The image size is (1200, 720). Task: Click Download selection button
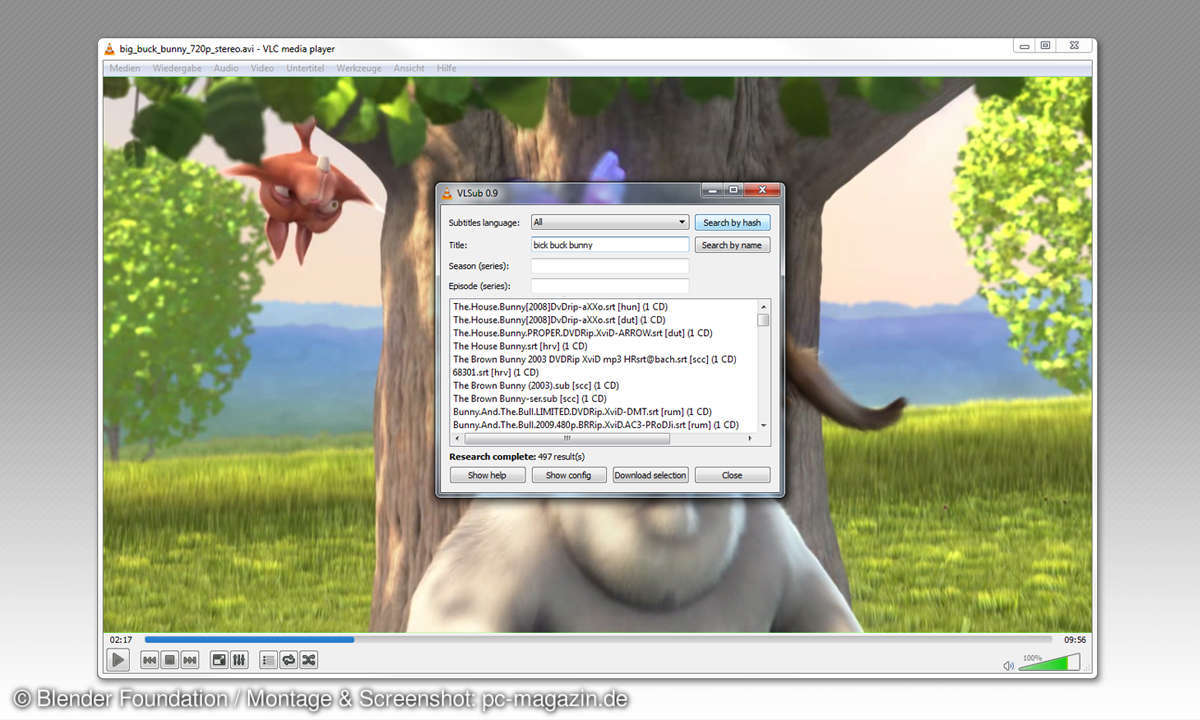click(x=650, y=475)
